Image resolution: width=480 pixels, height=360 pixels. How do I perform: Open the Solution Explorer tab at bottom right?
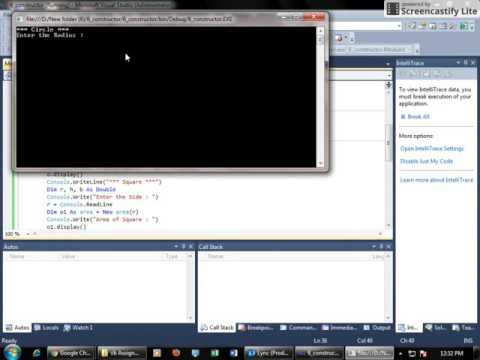435,328
